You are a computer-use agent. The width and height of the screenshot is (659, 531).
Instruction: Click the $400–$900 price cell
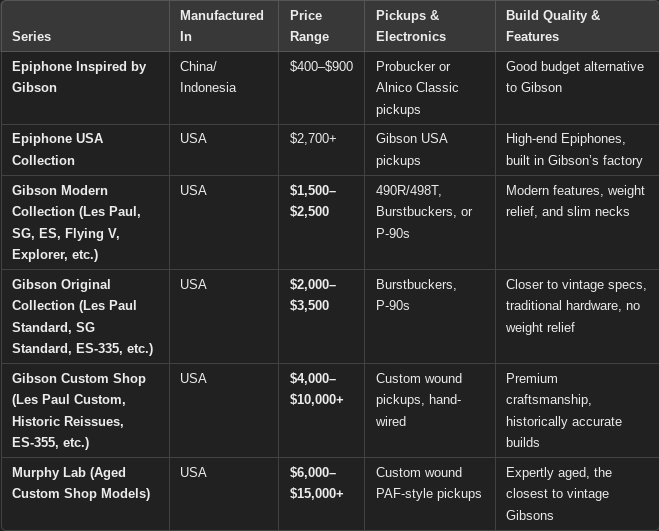point(321,66)
